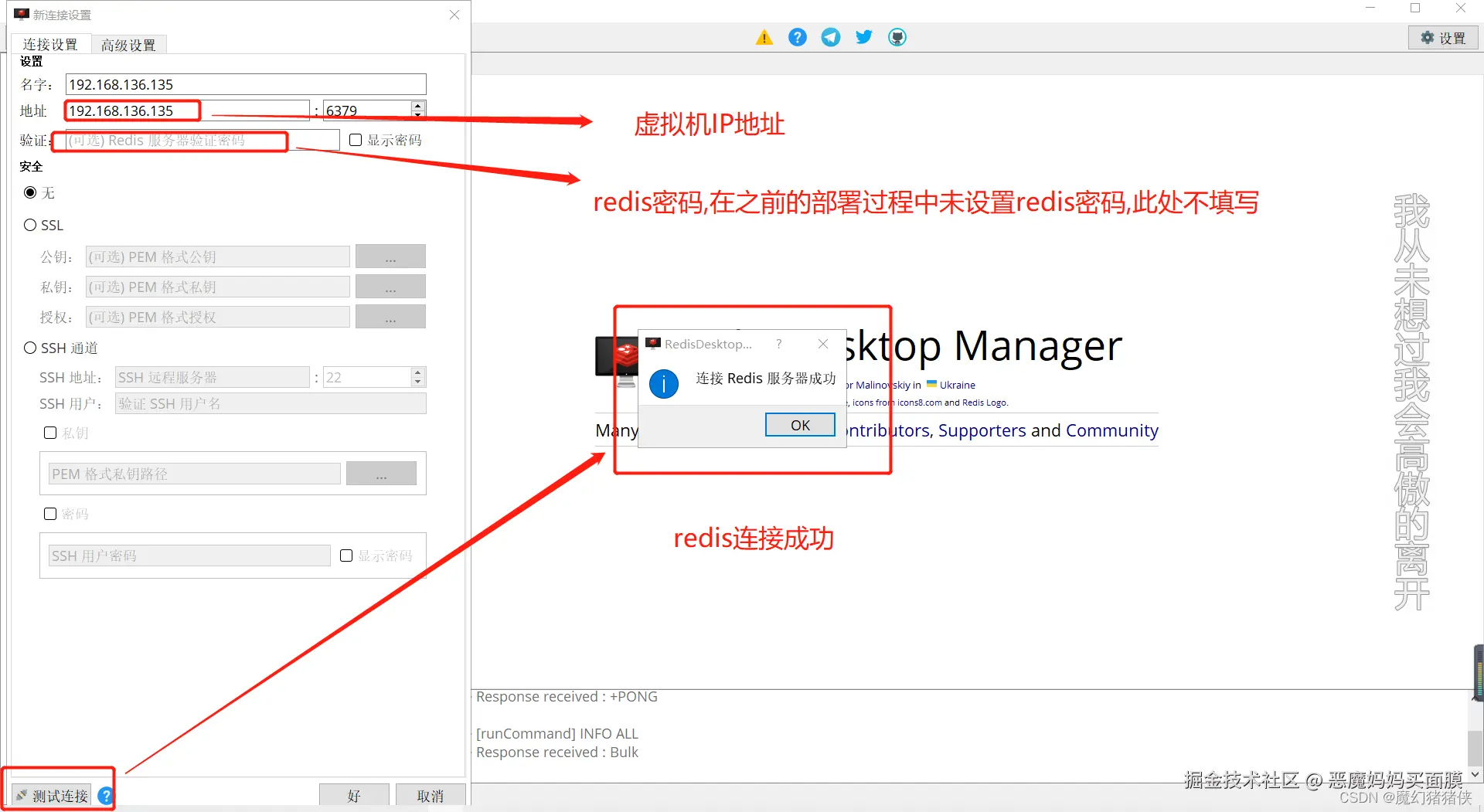This screenshot has height=812, width=1484.
Task: Focus the 私钥 PEM input field
Action: pyautogui.click(x=217, y=287)
